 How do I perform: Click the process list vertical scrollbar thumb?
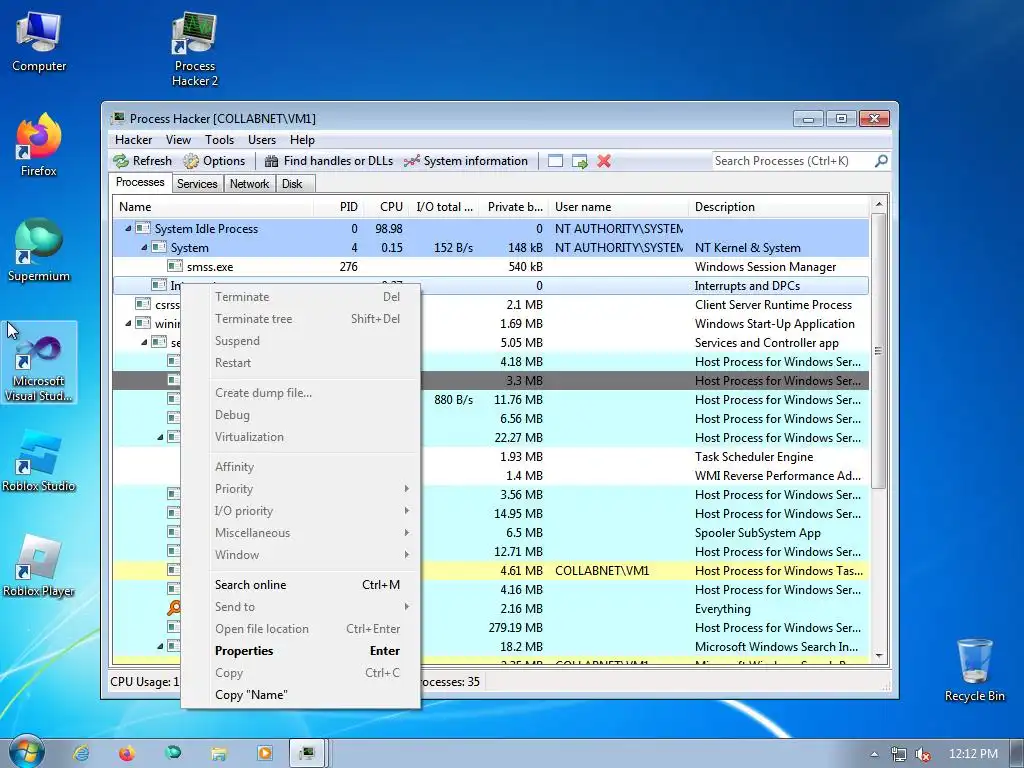point(878,351)
